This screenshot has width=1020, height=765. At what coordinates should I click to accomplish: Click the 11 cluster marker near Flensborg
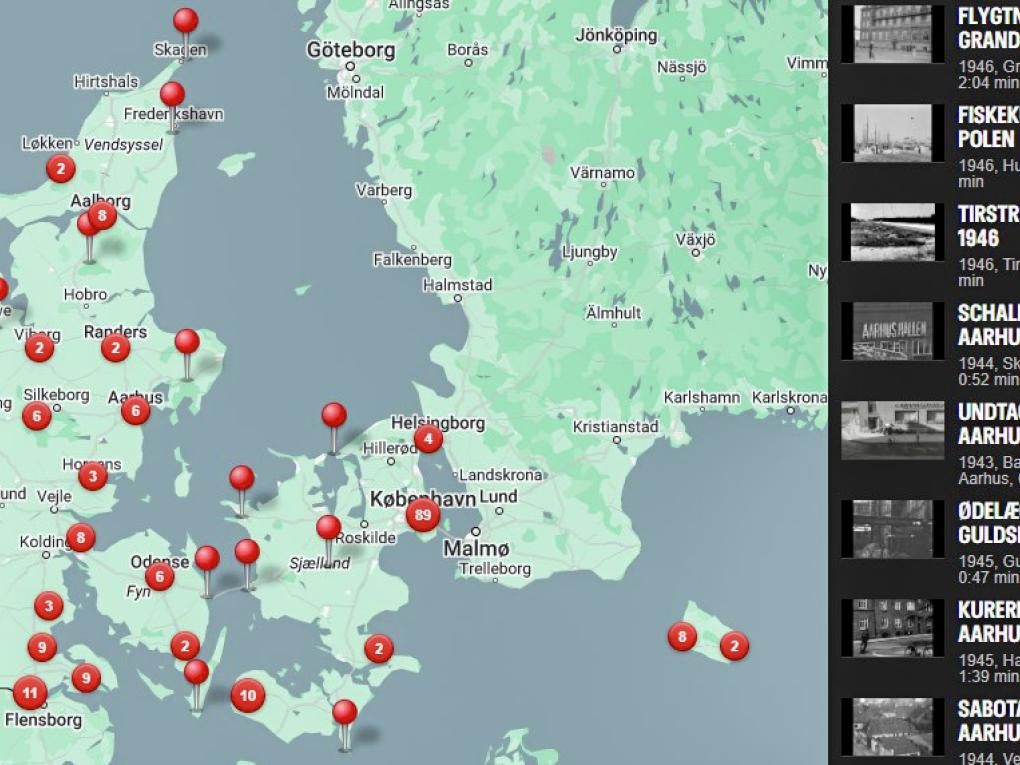pos(29,692)
